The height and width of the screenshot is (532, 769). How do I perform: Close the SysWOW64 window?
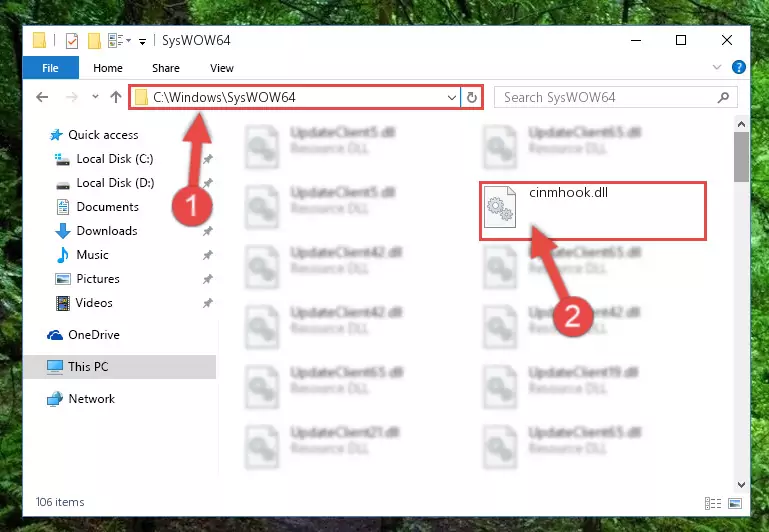(x=727, y=40)
